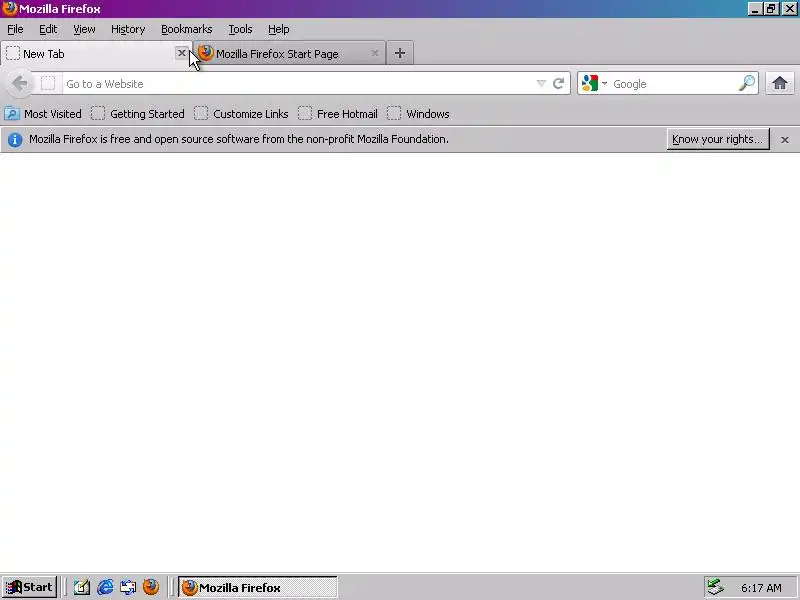Image resolution: width=800 pixels, height=600 pixels.
Task: Click the Firefox logo in the title bar
Action: click(x=9, y=9)
